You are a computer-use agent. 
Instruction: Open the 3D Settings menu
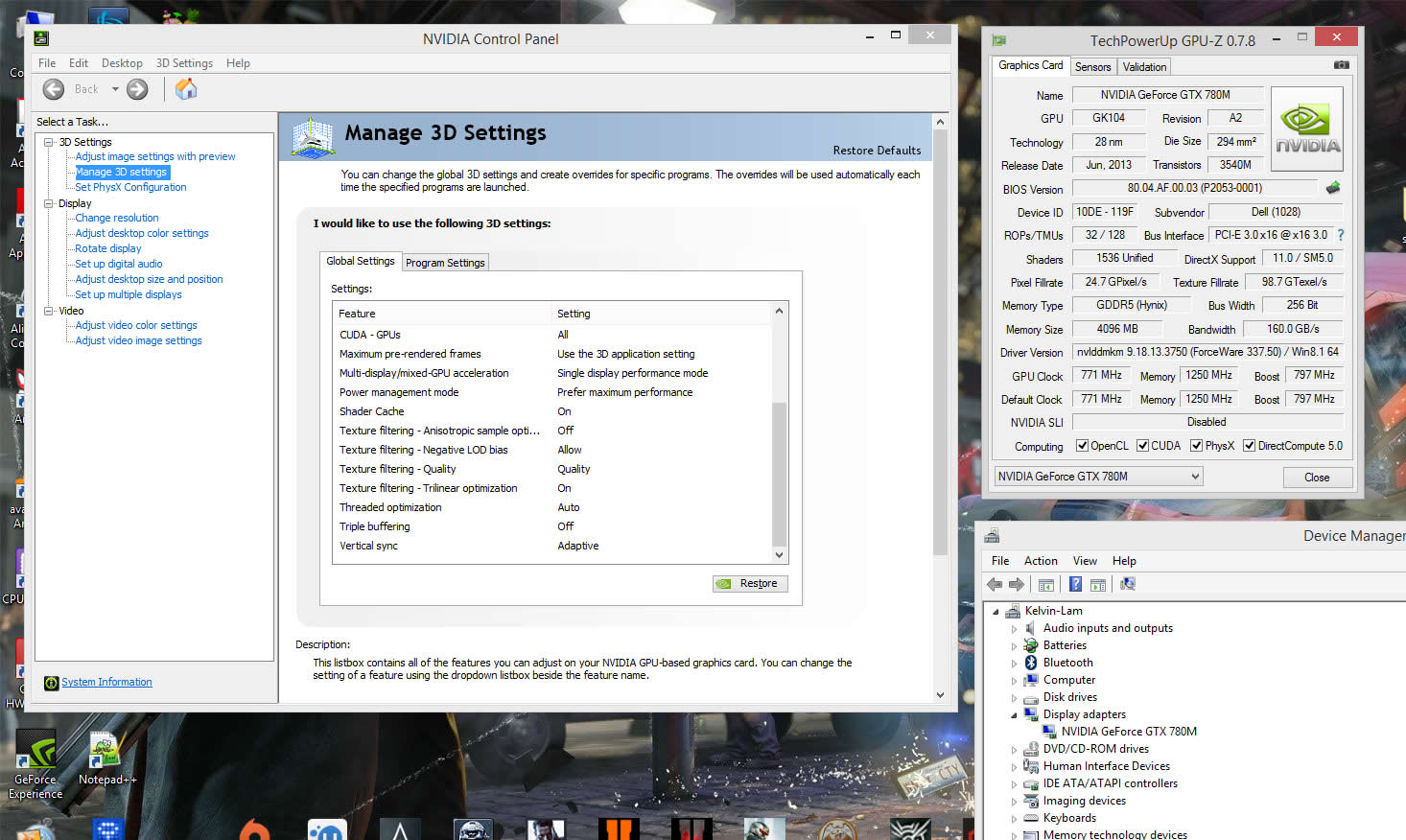(x=184, y=63)
